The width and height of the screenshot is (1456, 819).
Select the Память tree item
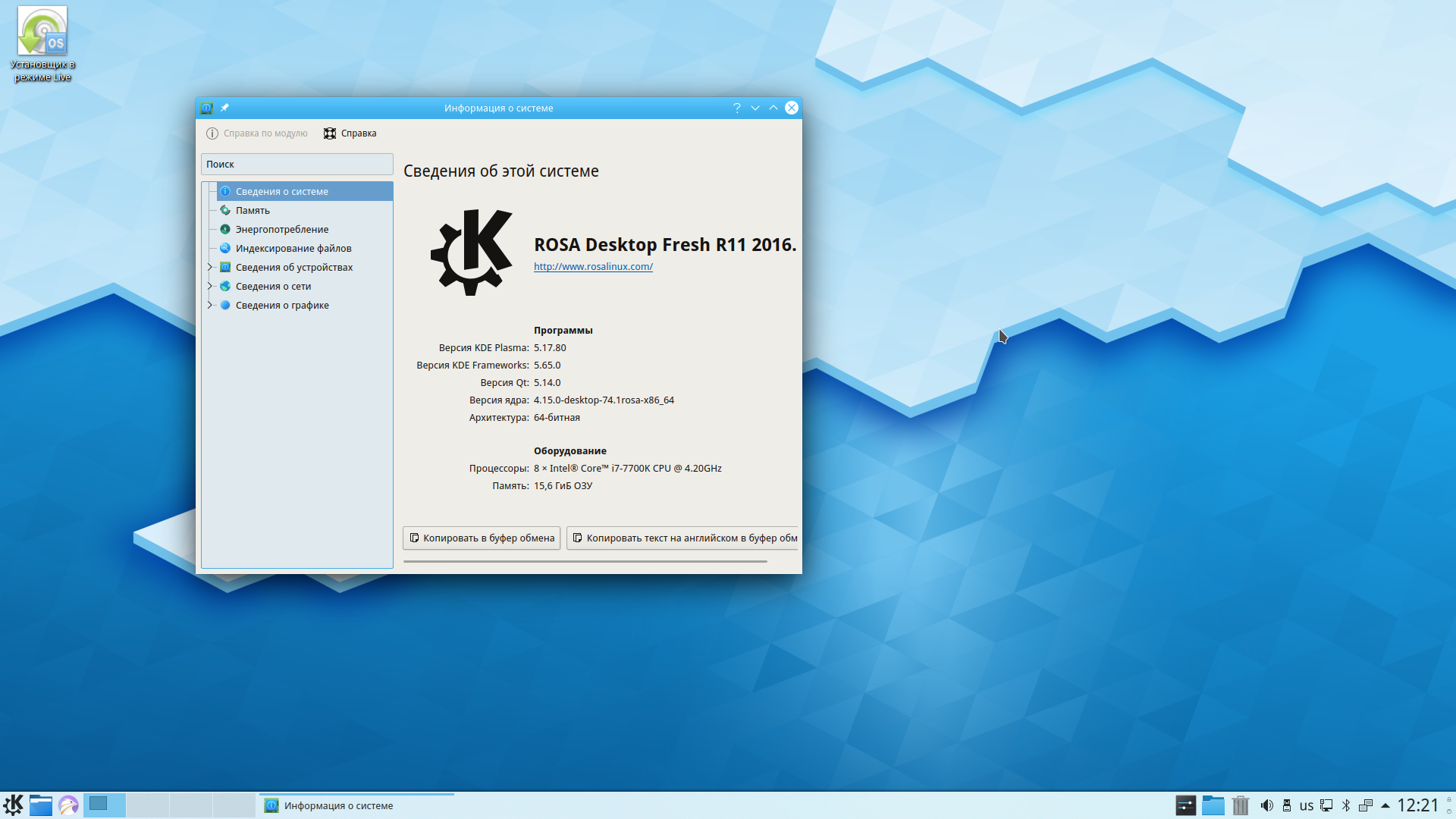(x=253, y=211)
